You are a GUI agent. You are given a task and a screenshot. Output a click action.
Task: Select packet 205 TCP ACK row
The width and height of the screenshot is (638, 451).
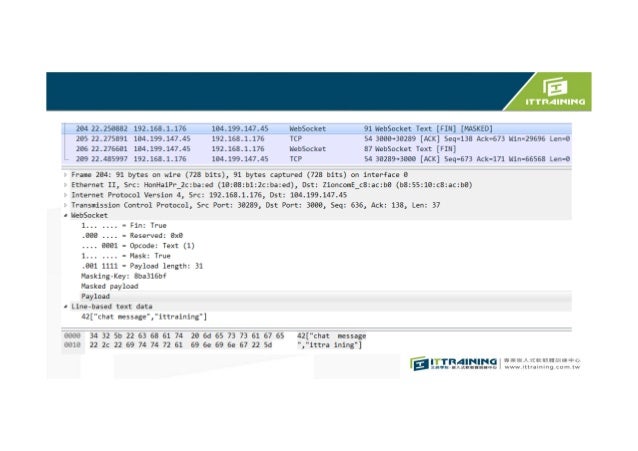317,139
